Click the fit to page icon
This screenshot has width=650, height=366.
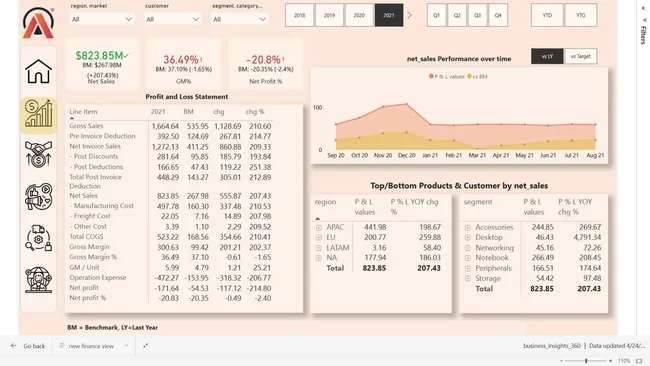click(639, 361)
